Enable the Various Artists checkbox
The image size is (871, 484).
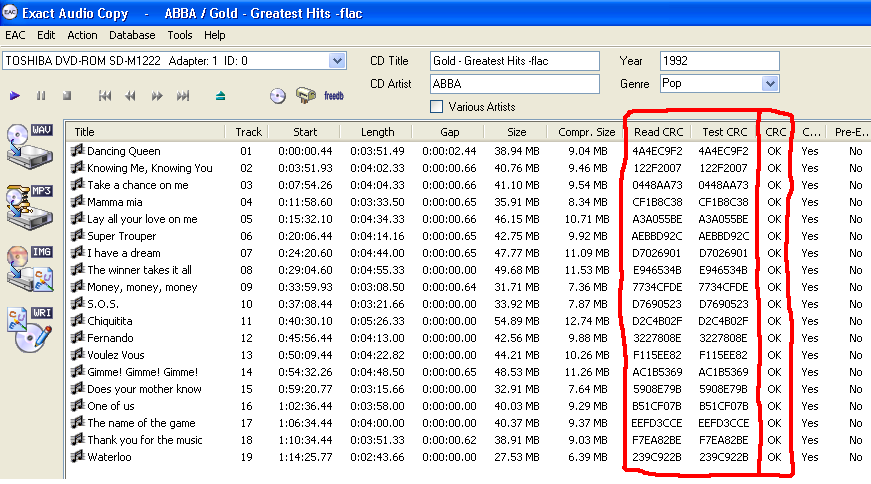[436, 106]
